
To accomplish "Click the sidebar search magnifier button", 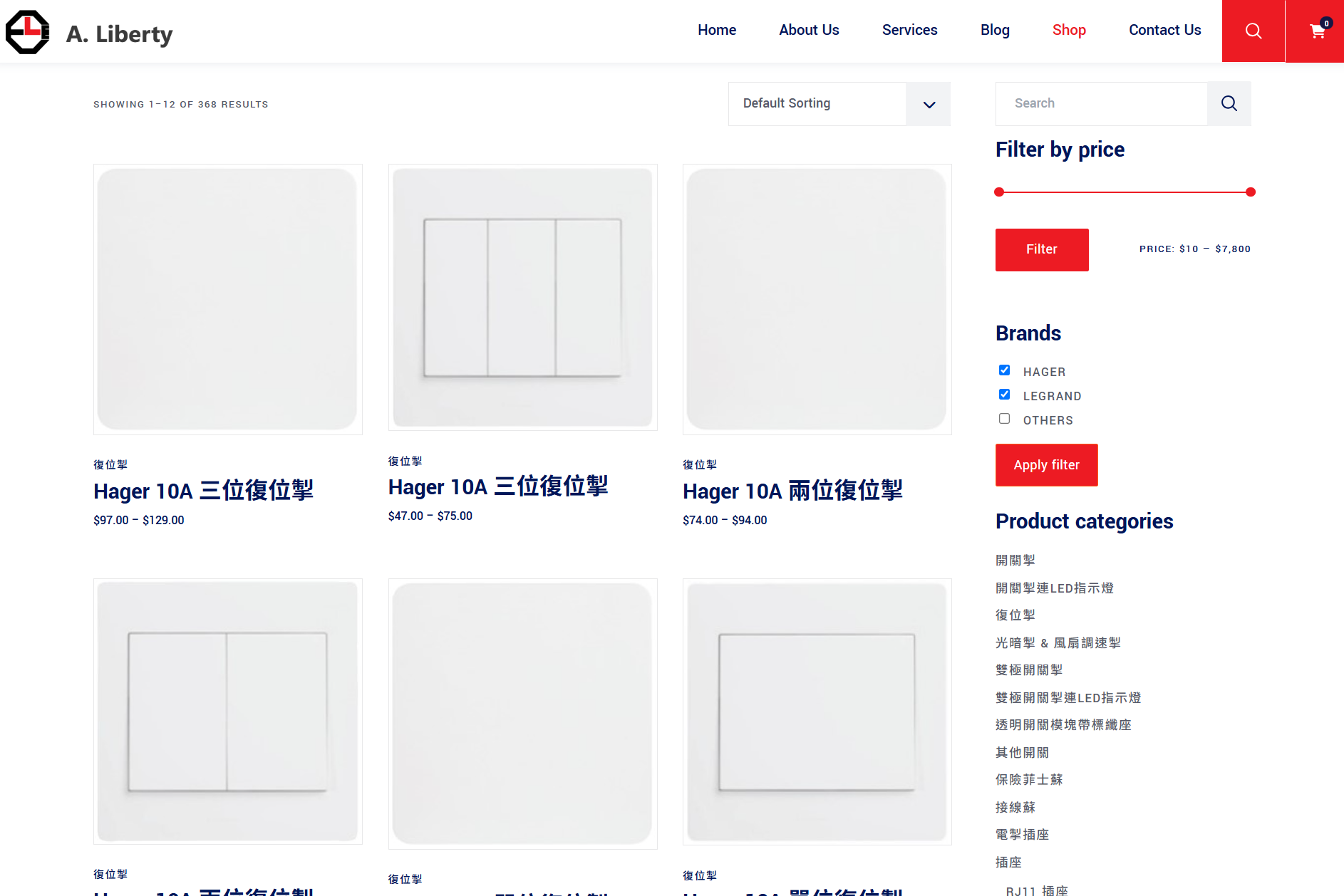I will [x=1229, y=103].
